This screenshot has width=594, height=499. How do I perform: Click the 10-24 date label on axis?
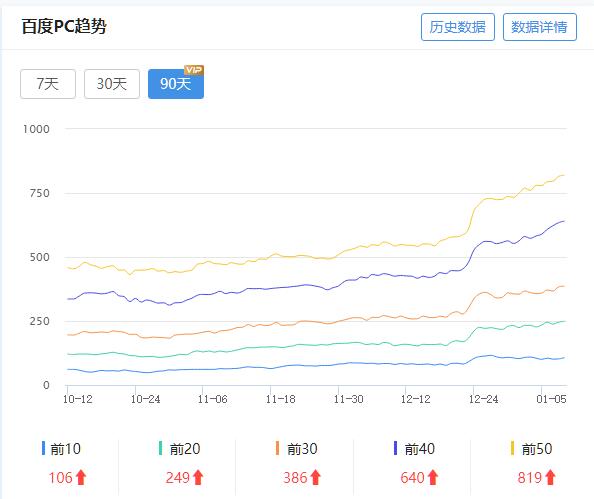point(145,399)
